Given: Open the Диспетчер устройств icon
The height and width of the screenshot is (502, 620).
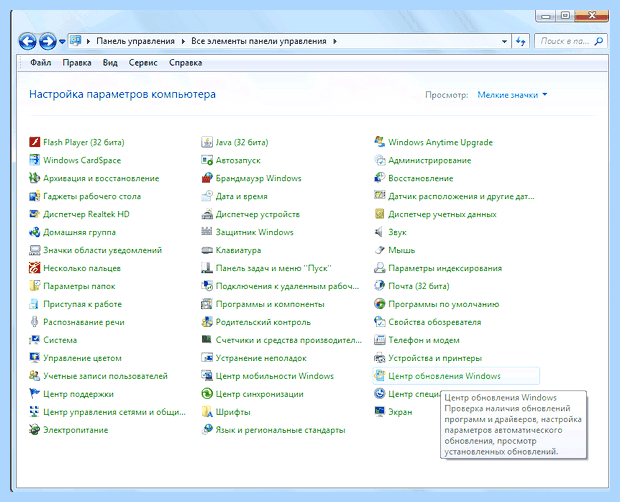Looking at the screenshot, I should pos(207,214).
